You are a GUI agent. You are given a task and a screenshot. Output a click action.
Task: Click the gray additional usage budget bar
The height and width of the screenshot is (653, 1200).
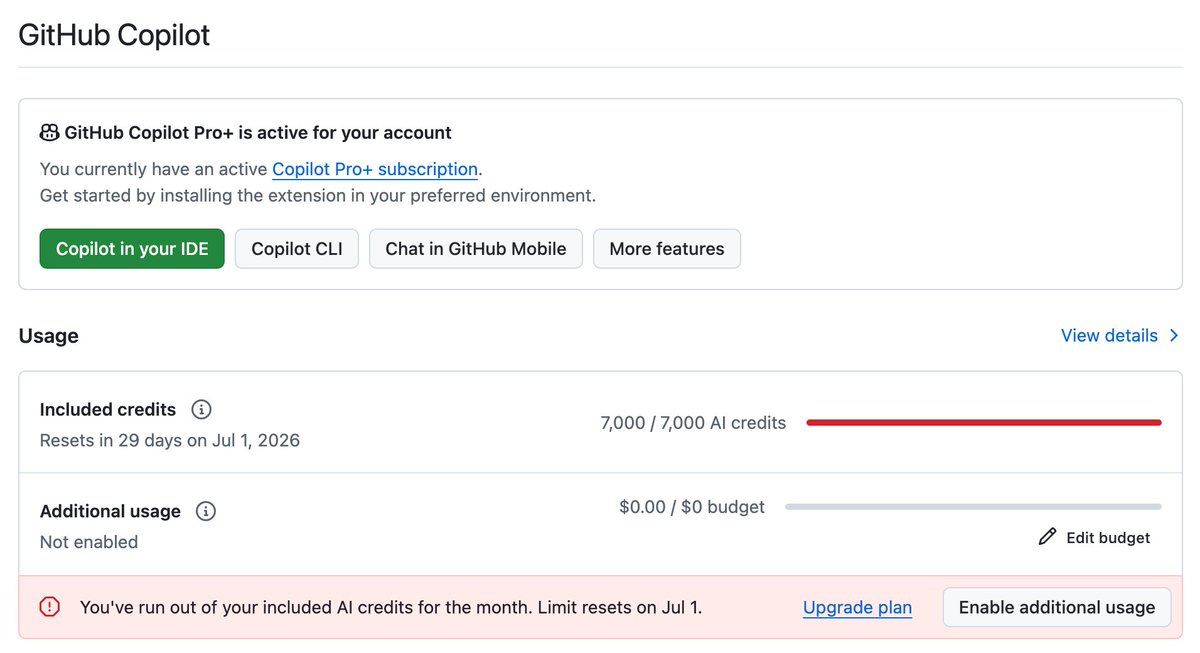973,507
